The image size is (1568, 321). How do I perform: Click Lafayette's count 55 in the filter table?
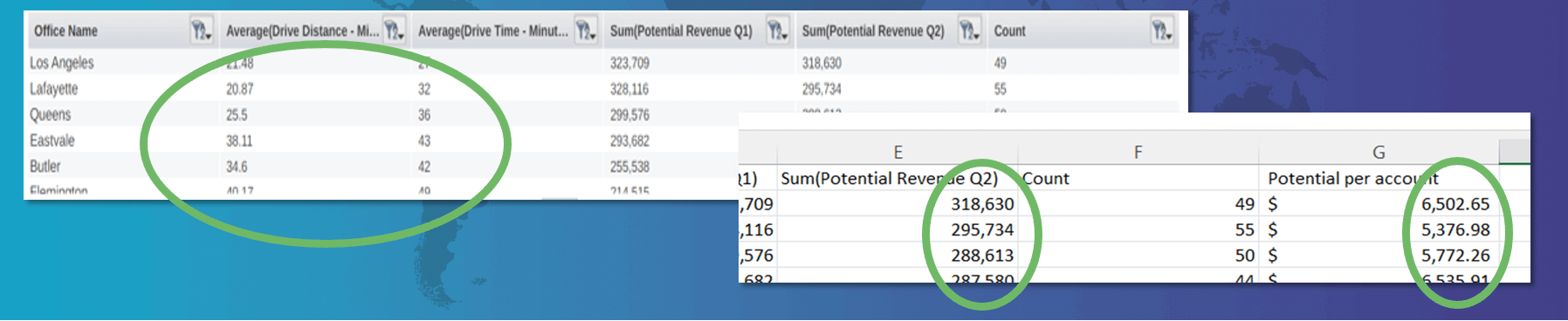1000,89
